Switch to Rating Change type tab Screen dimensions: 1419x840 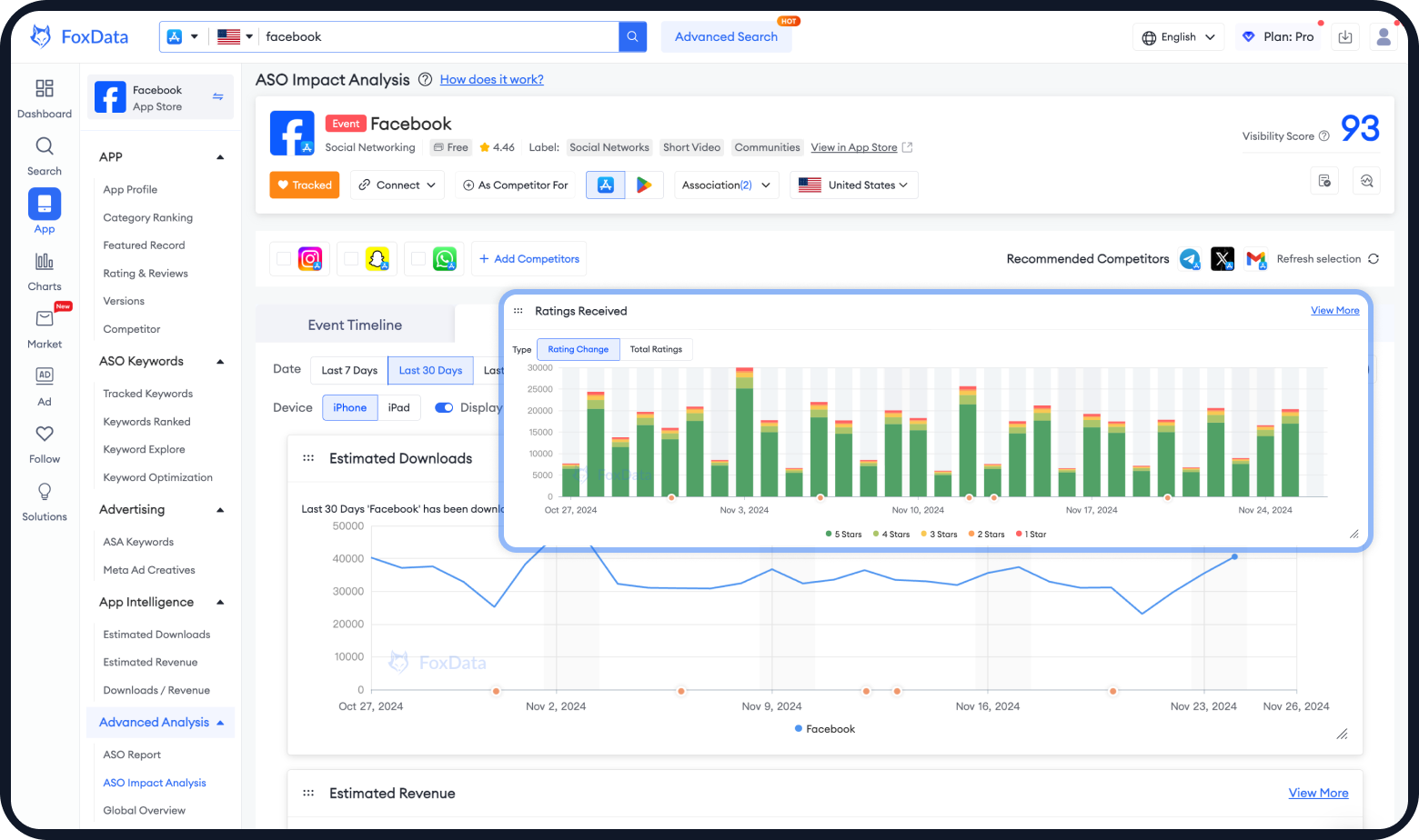(579, 350)
